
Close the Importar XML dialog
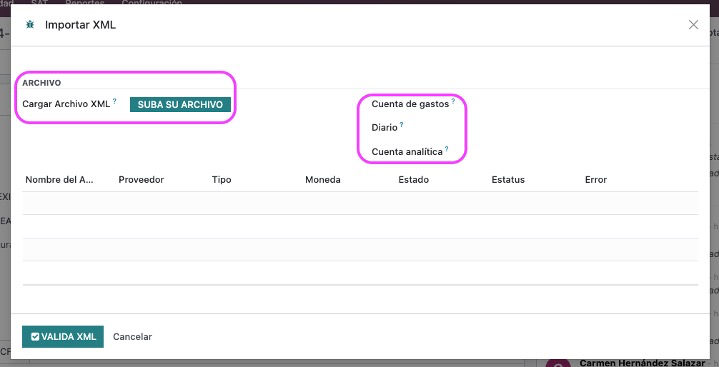click(693, 25)
